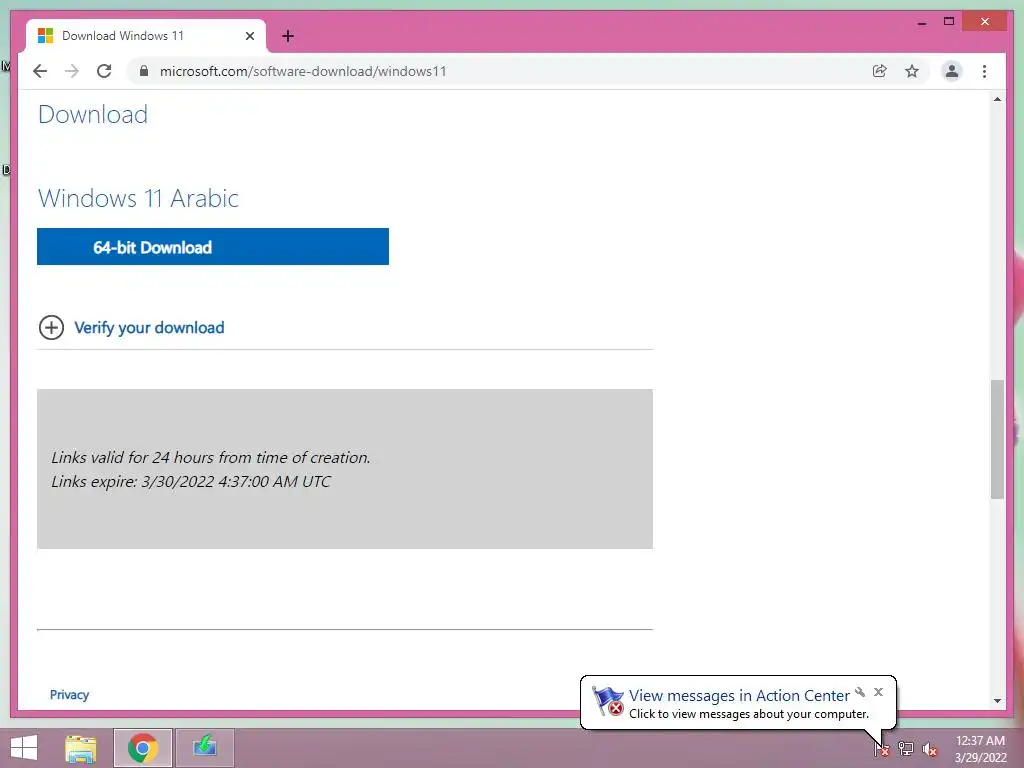The height and width of the screenshot is (768, 1024).
Task: Open a new tab with plus
Action: [x=288, y=36]
